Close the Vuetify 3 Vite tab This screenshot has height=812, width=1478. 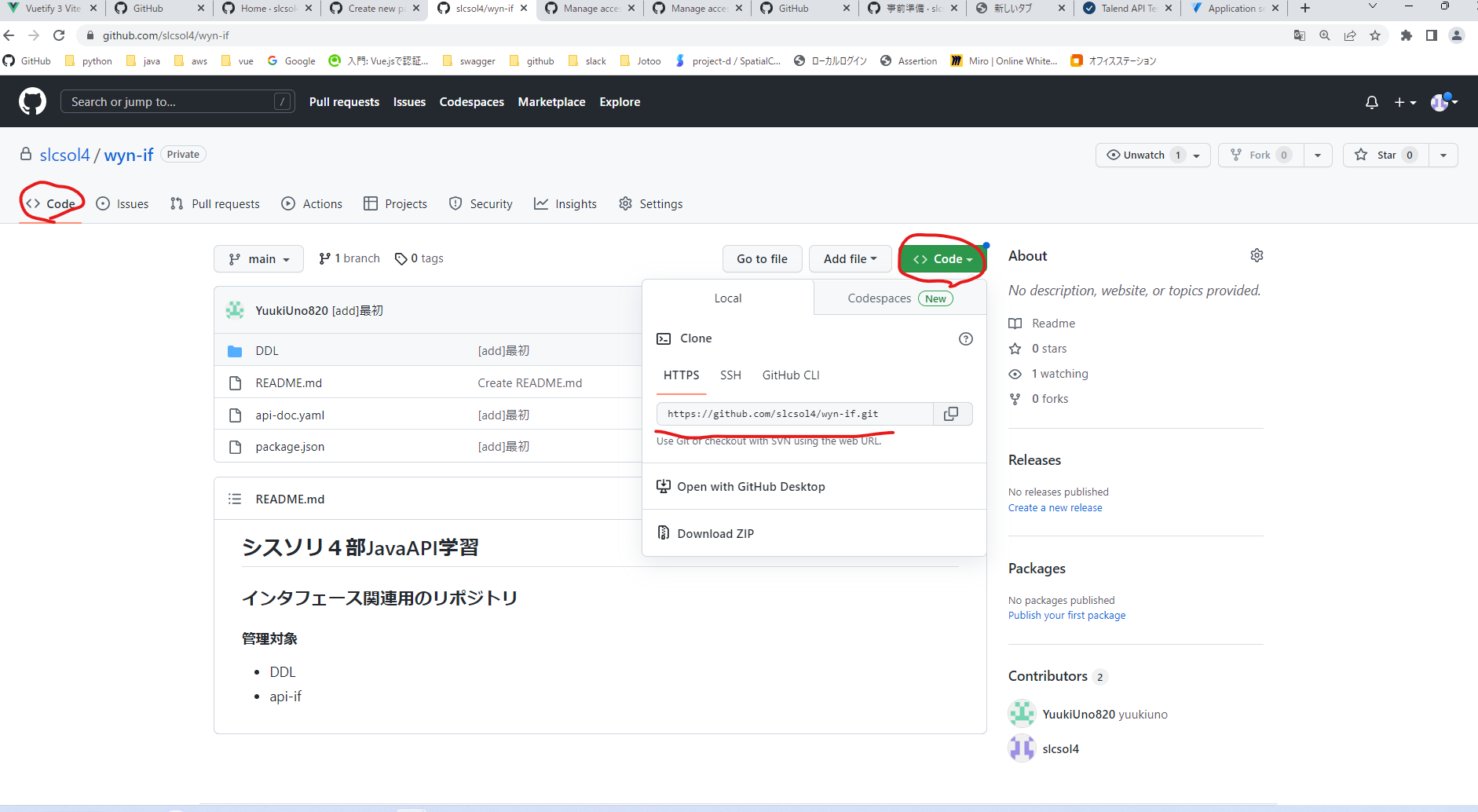[93, 8]
